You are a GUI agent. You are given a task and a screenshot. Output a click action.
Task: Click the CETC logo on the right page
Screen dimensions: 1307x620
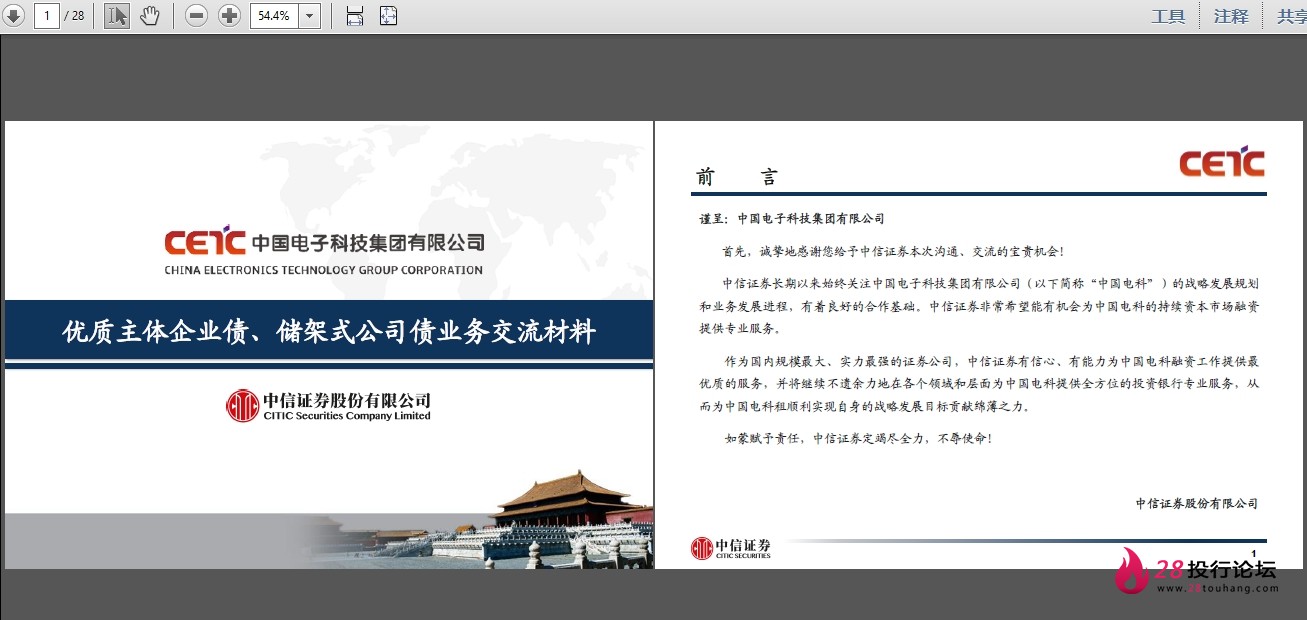pyautogui.click(x=1222, y=163)
